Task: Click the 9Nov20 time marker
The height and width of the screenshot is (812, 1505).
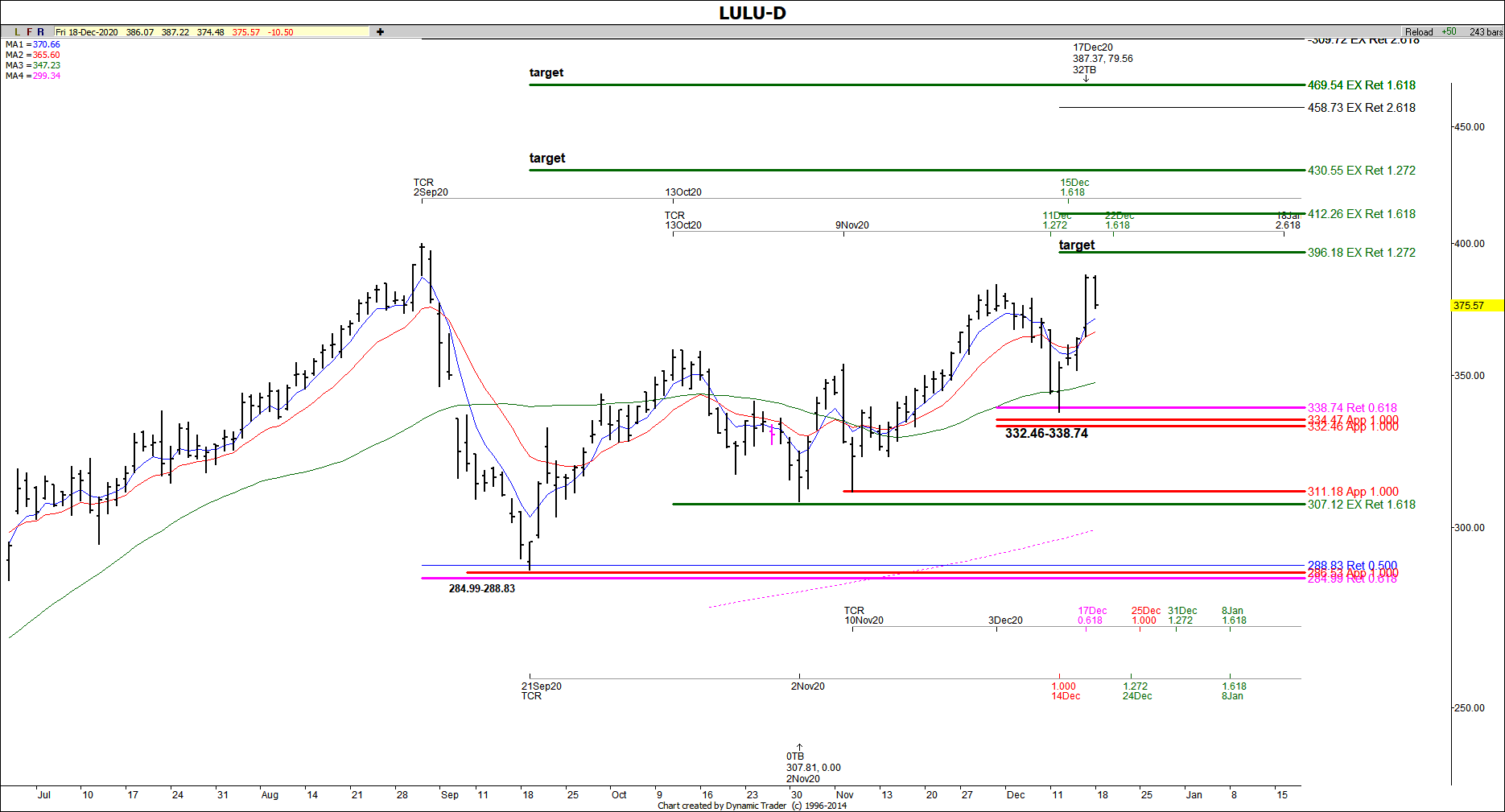Action: click(x=852, y=225)
